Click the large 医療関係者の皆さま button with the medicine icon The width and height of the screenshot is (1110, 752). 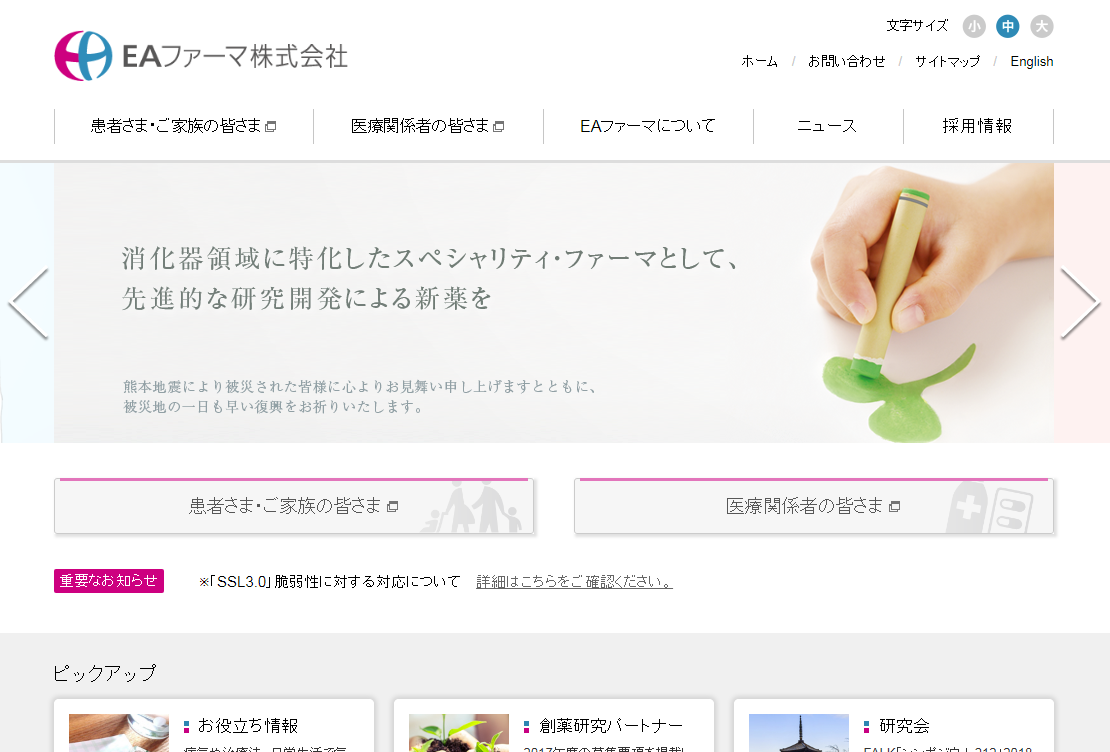[x=813, y=506]
